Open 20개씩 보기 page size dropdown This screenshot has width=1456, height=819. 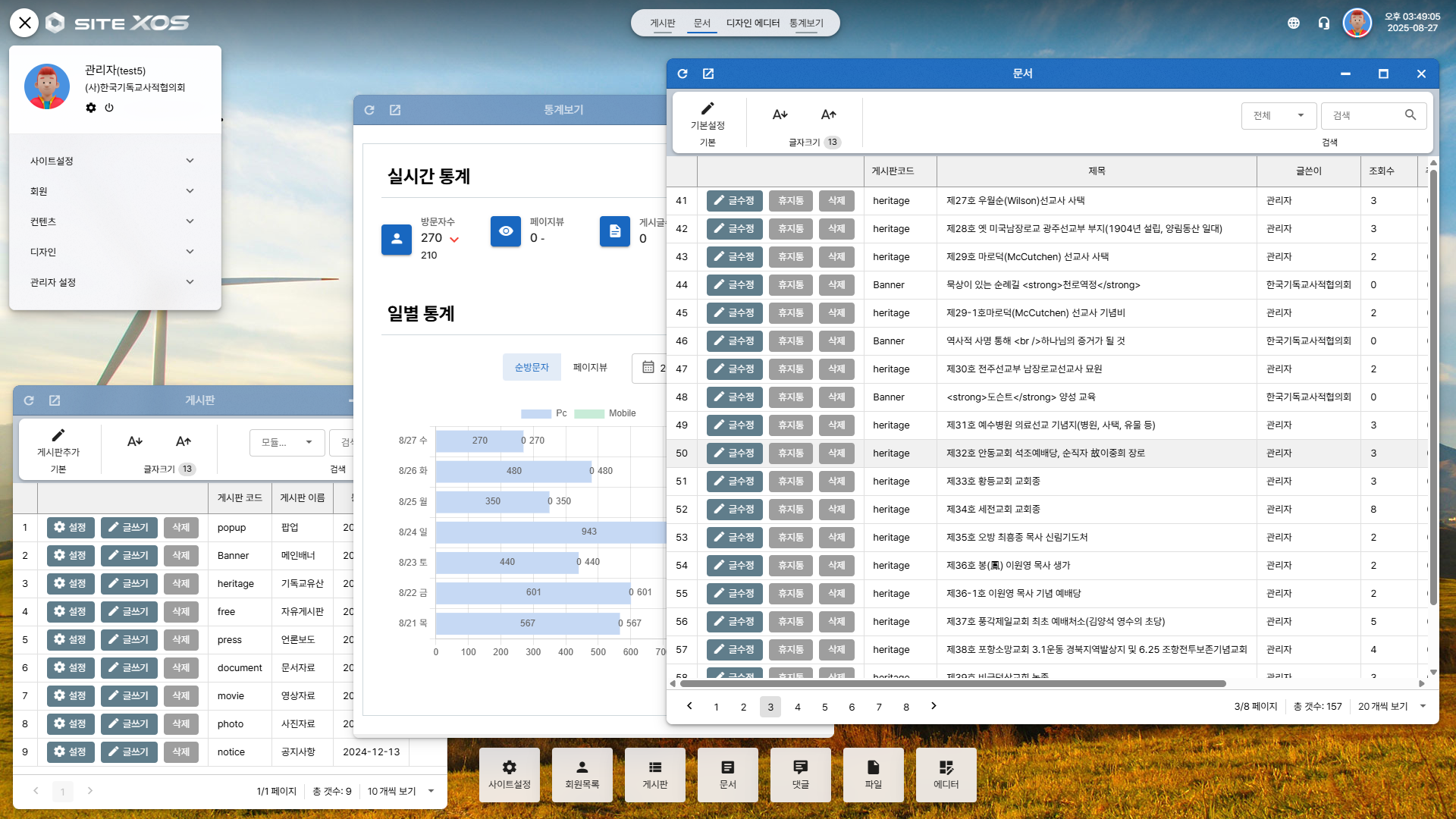tap(1392, 706)
